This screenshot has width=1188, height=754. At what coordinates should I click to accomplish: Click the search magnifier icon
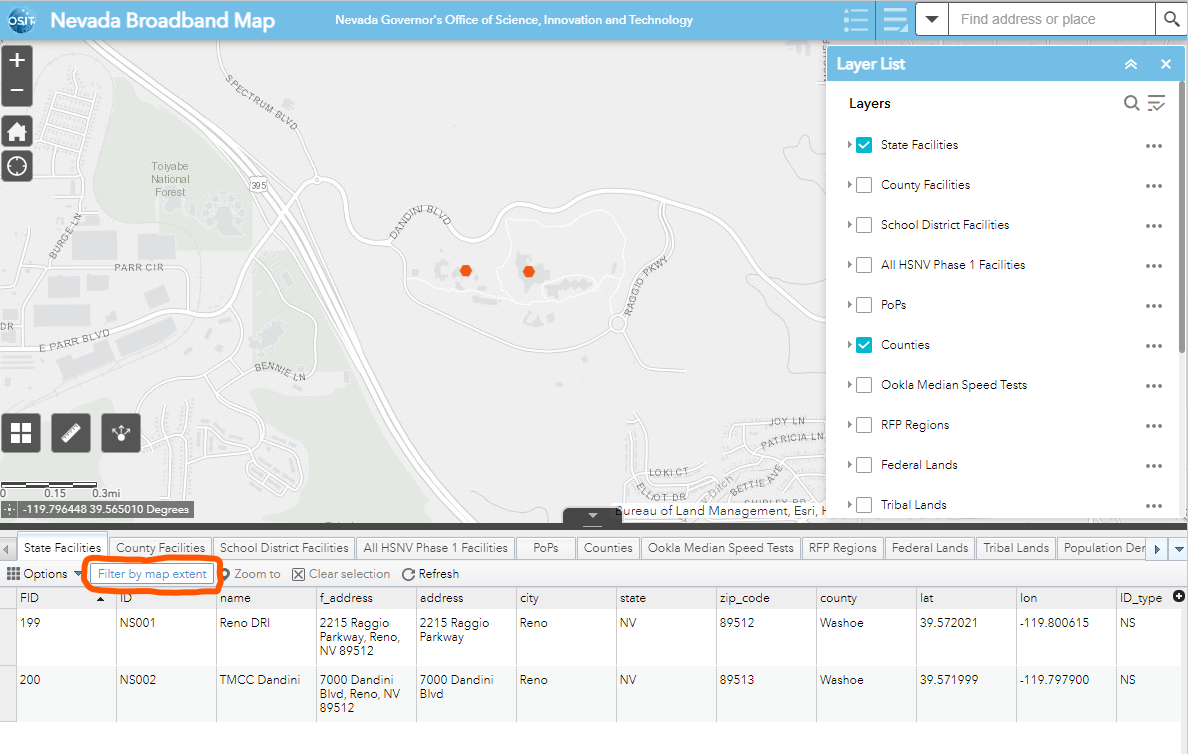click(x=1170, y=19)
